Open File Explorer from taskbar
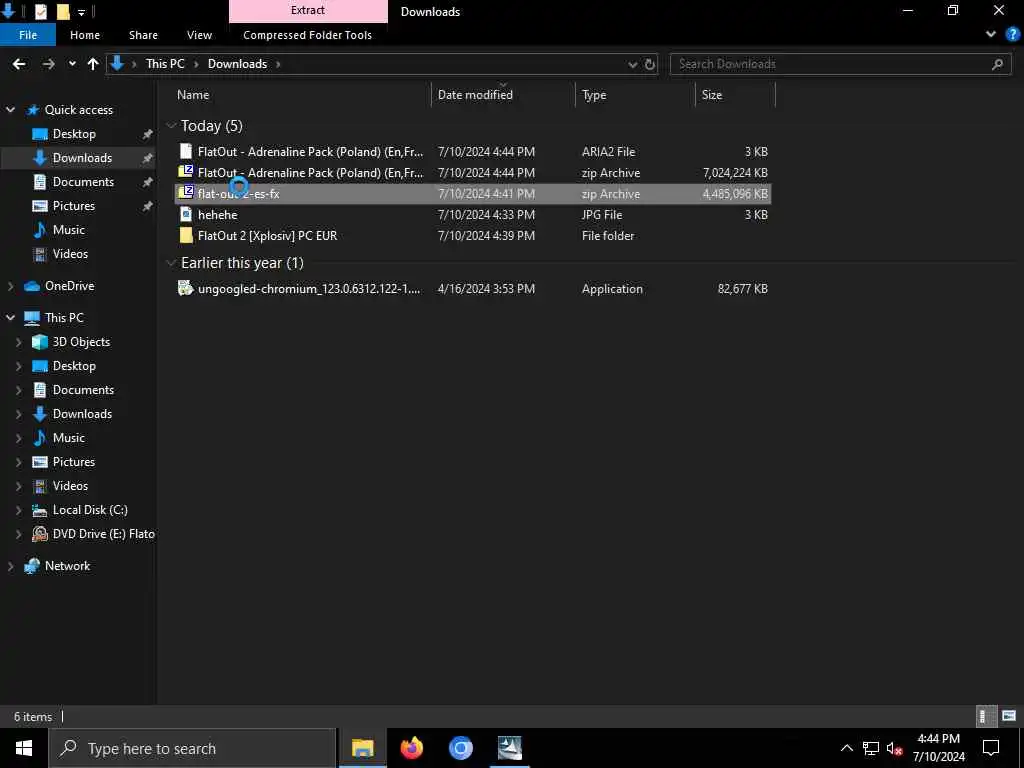Screen dimensions: 1024x768 point(362,748)
